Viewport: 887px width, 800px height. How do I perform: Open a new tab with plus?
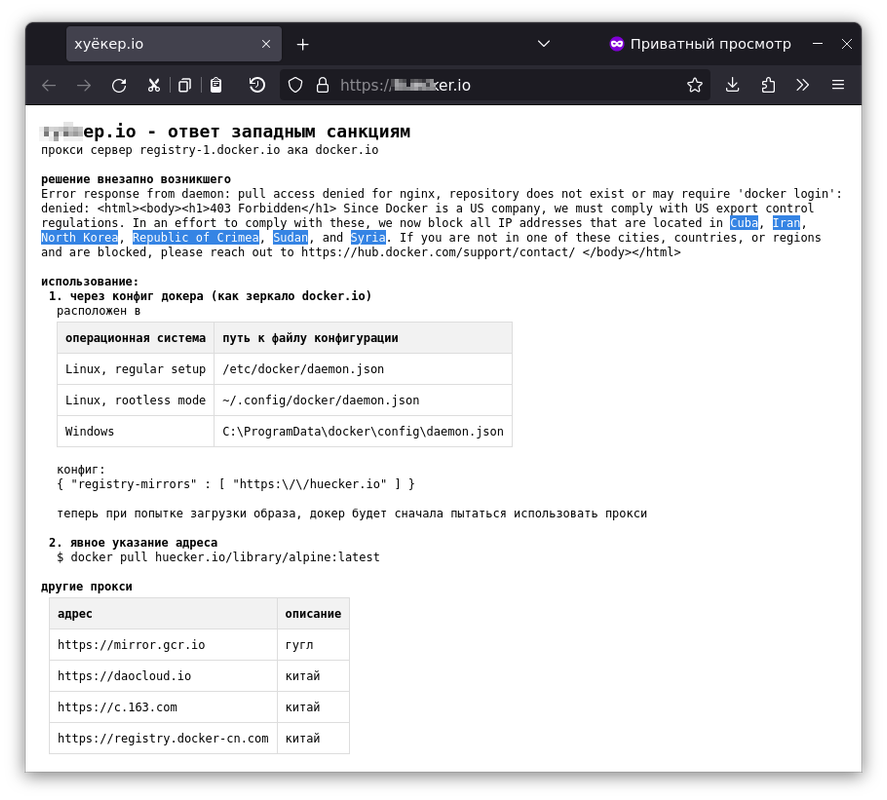303,44
